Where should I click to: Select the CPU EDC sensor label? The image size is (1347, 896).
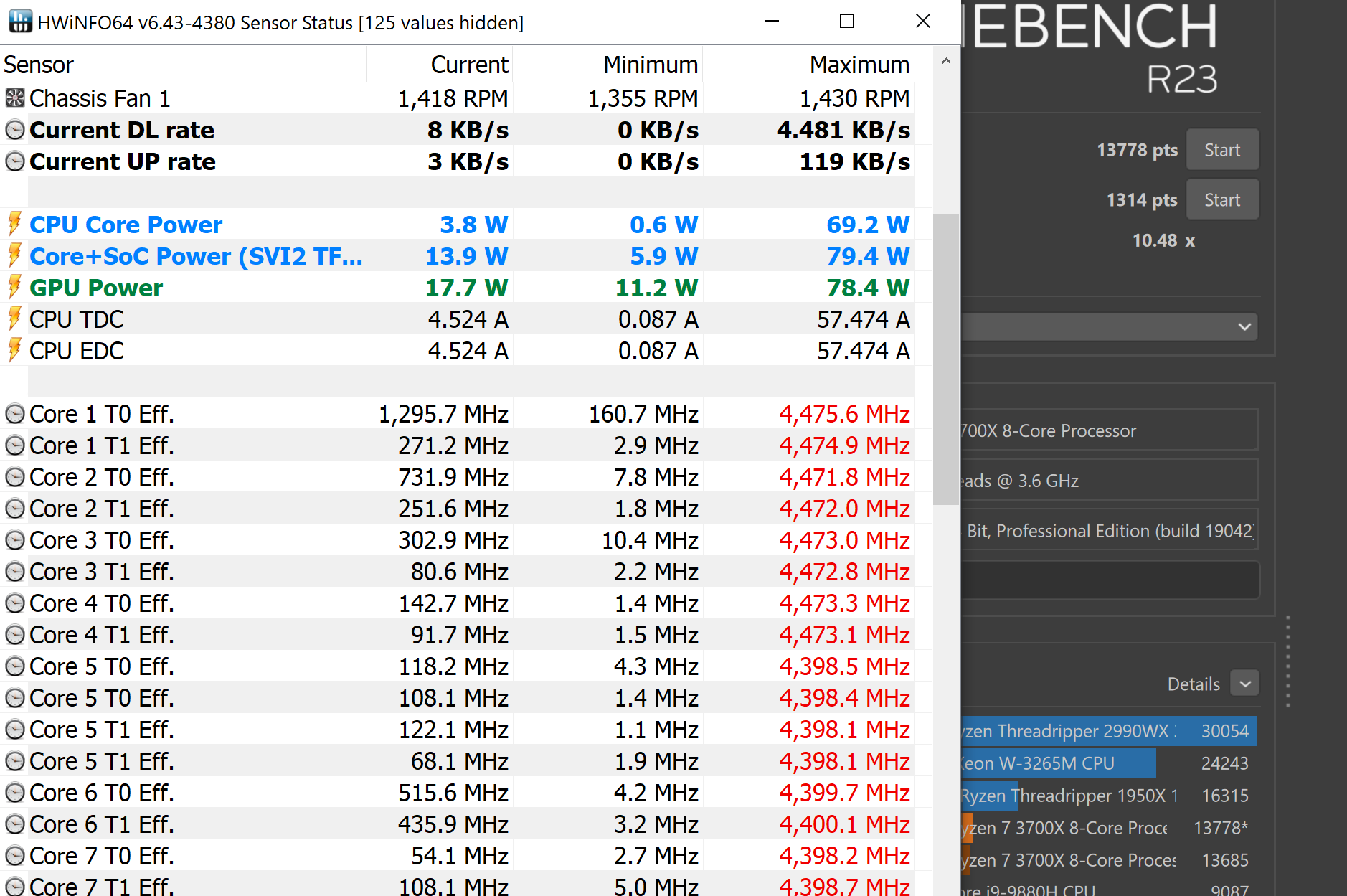77,351
